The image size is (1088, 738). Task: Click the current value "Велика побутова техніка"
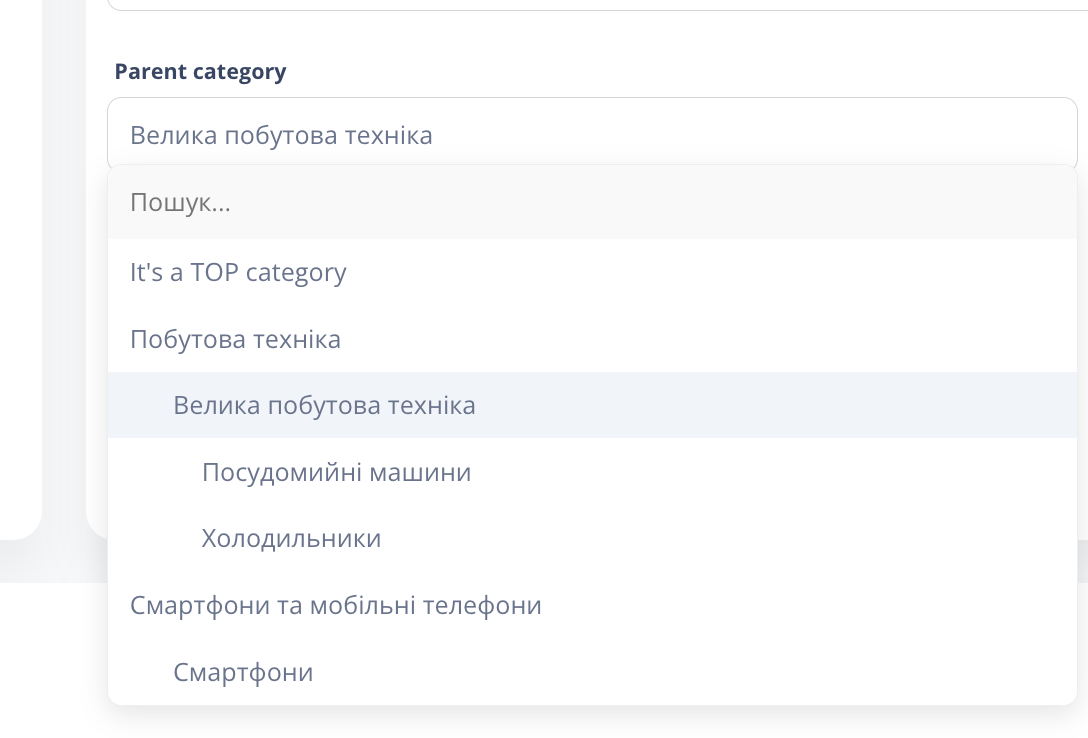tap(283, 134)
